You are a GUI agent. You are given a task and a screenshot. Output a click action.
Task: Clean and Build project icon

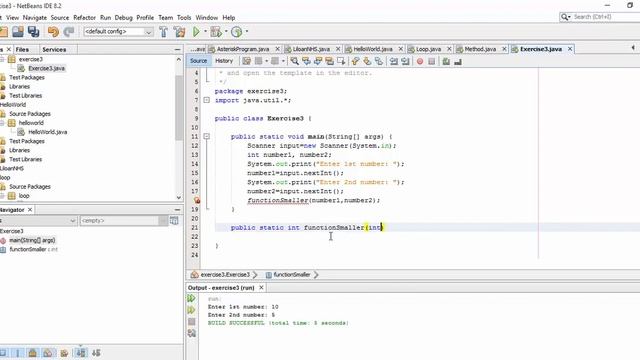[x=179, y=31]
